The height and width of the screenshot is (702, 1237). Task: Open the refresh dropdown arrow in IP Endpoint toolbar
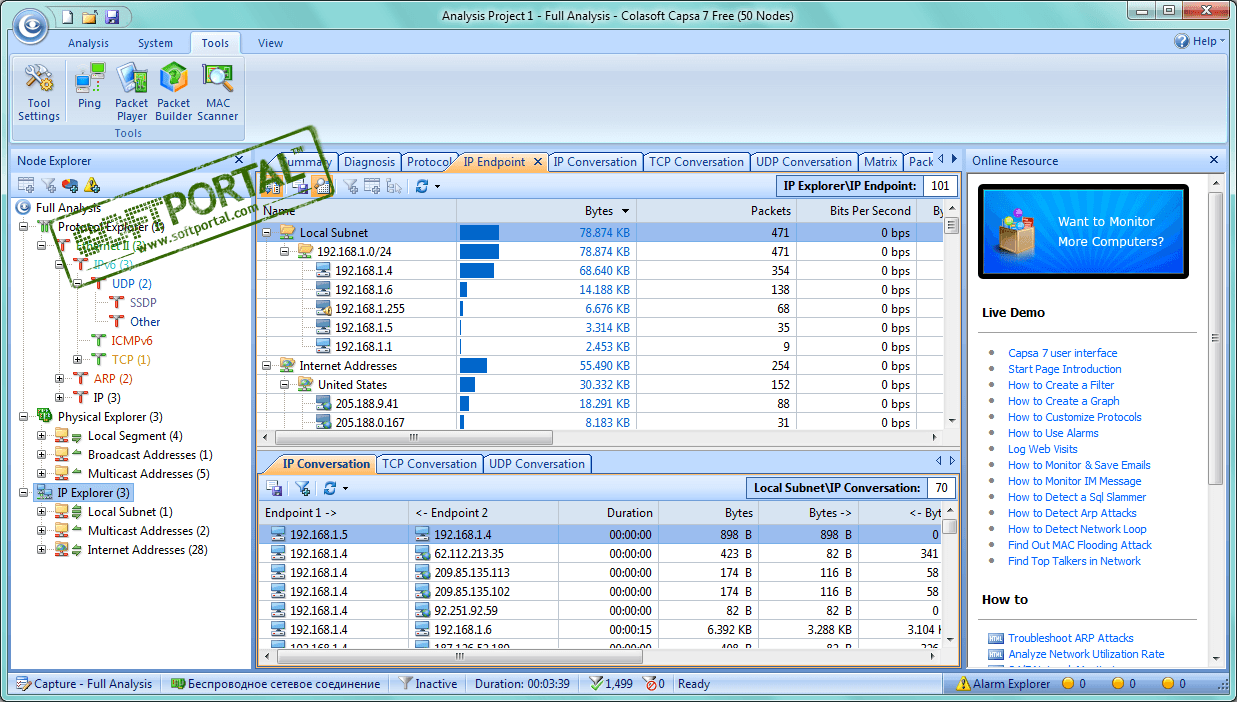pos(437,186)
